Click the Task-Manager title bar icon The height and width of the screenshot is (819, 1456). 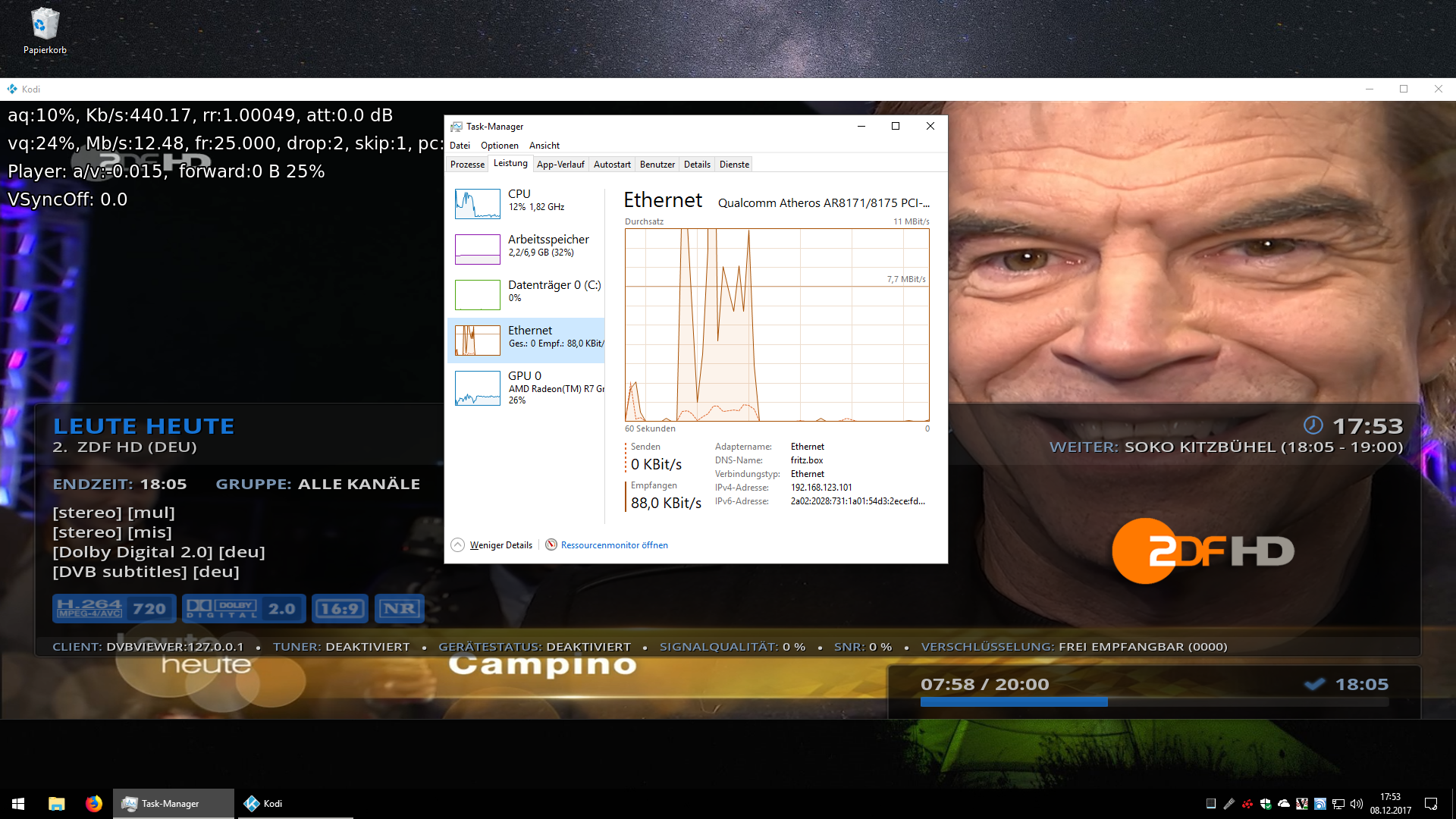coord(457,127)
